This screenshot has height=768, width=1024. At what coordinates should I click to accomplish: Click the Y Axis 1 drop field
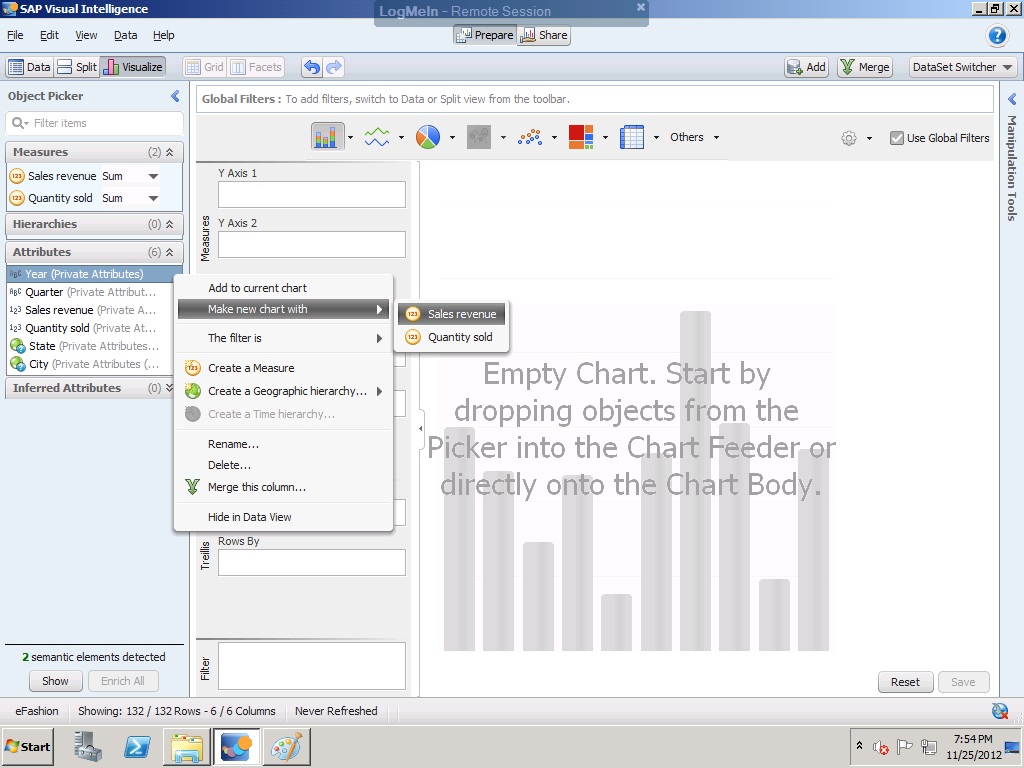coord(312,195)
